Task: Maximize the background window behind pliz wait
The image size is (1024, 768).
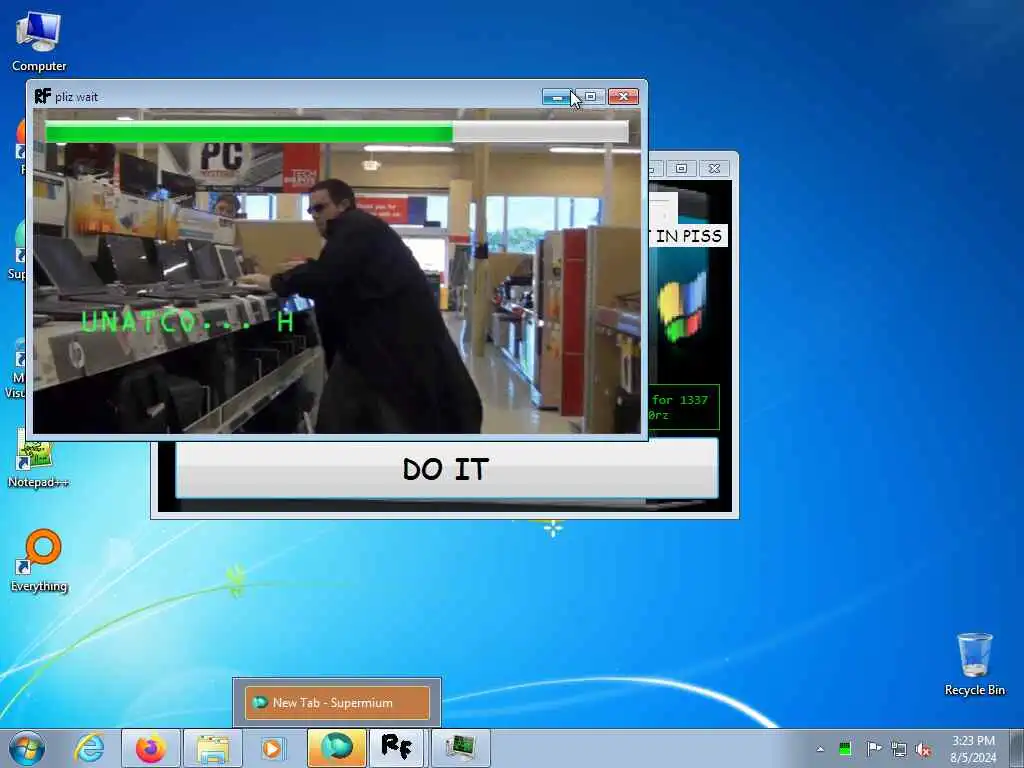Action: 681,168
